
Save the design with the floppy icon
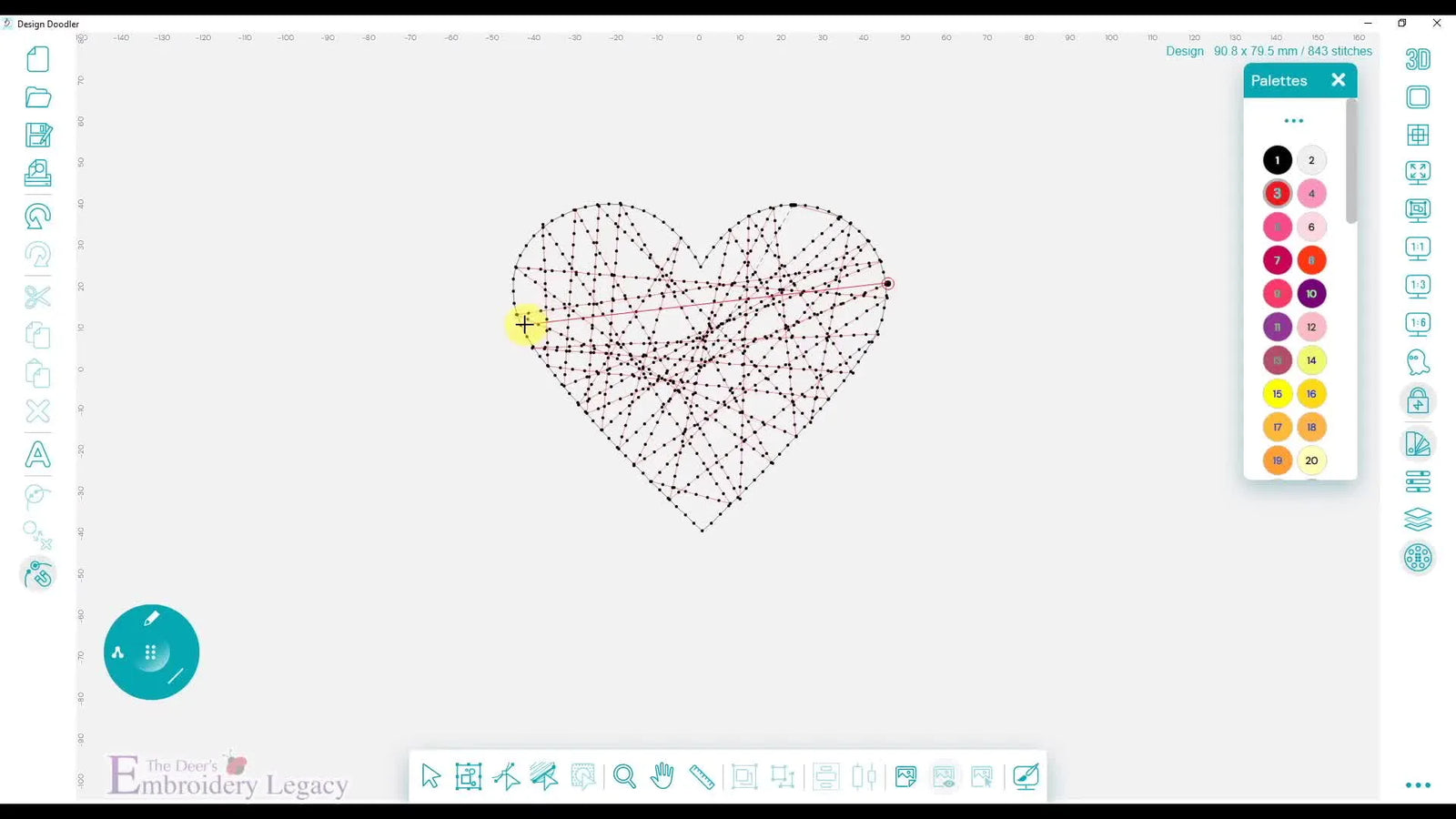point(38,135)
